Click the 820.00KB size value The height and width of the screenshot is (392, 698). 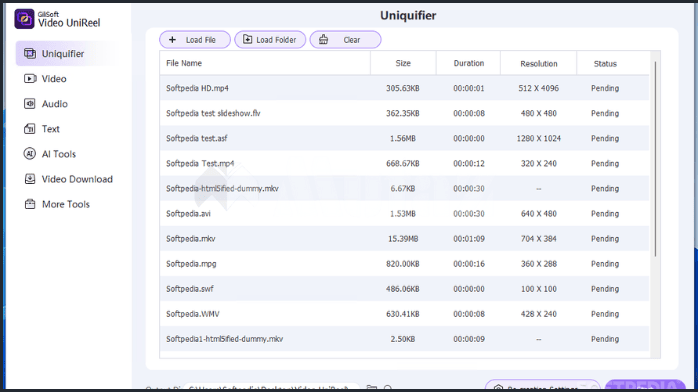coord(403,264)
